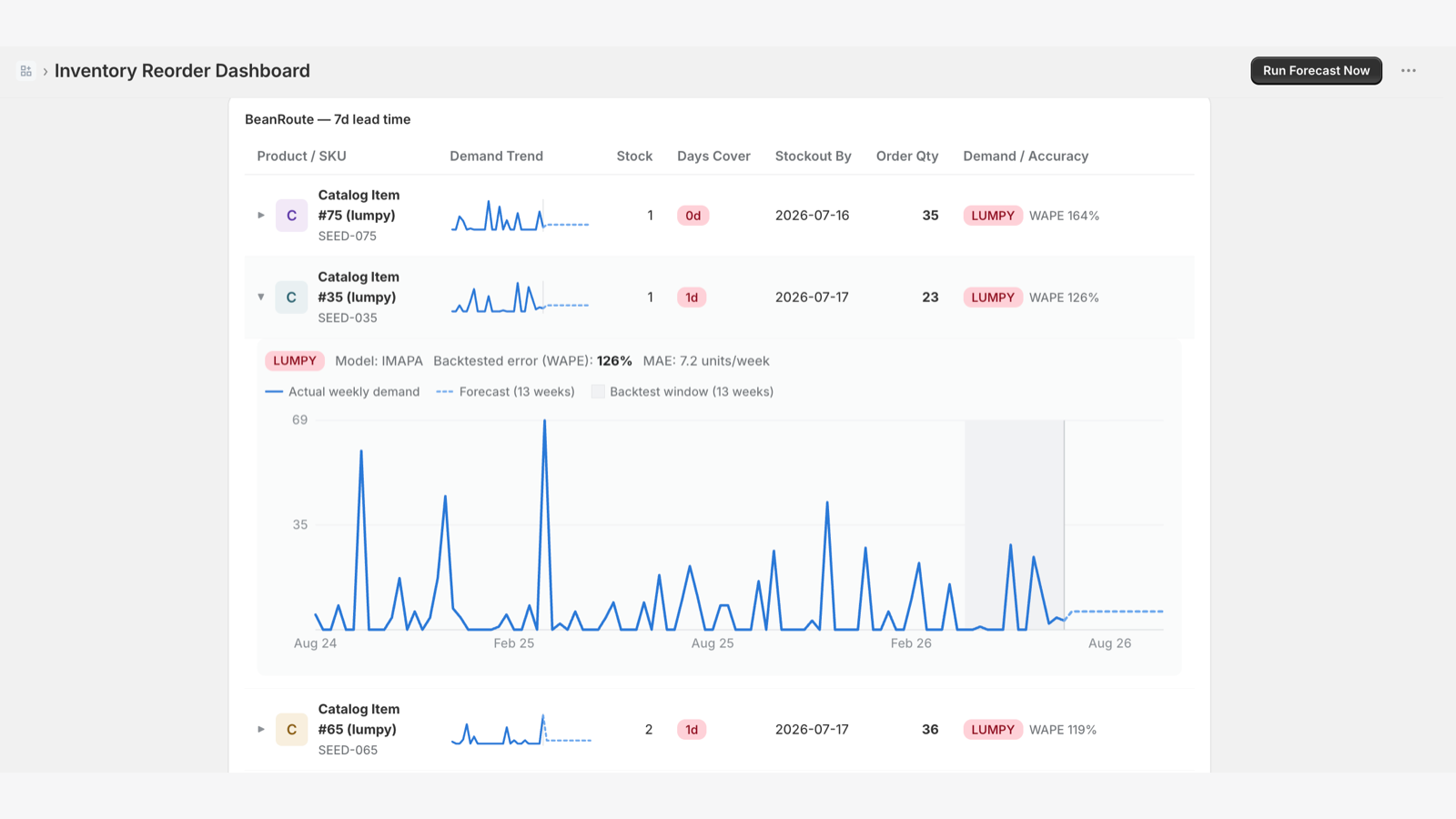
Task: Click the tallest demand peak in chart
Action: point(544,421)
